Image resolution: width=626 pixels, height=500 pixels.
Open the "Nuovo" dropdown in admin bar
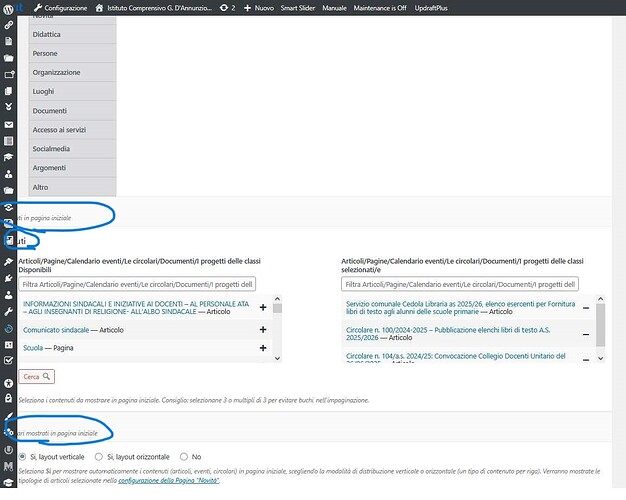pyautogui.click(x=258, y=7)
